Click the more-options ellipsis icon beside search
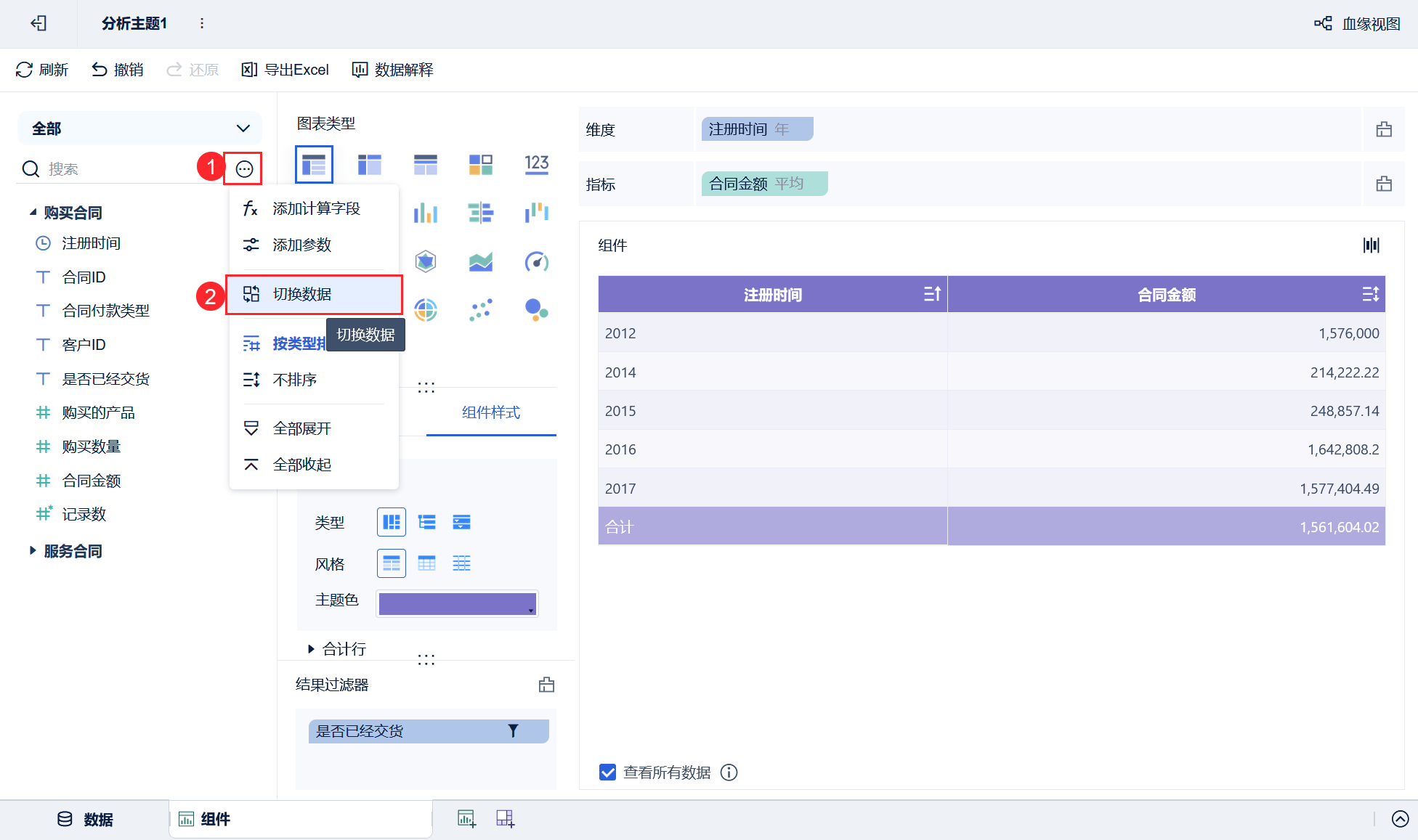 pos(244,169)
